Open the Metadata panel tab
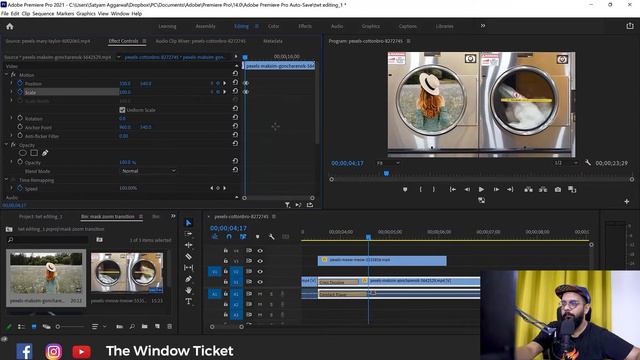Screen dimensions: 640x360 tap(273, 41)
